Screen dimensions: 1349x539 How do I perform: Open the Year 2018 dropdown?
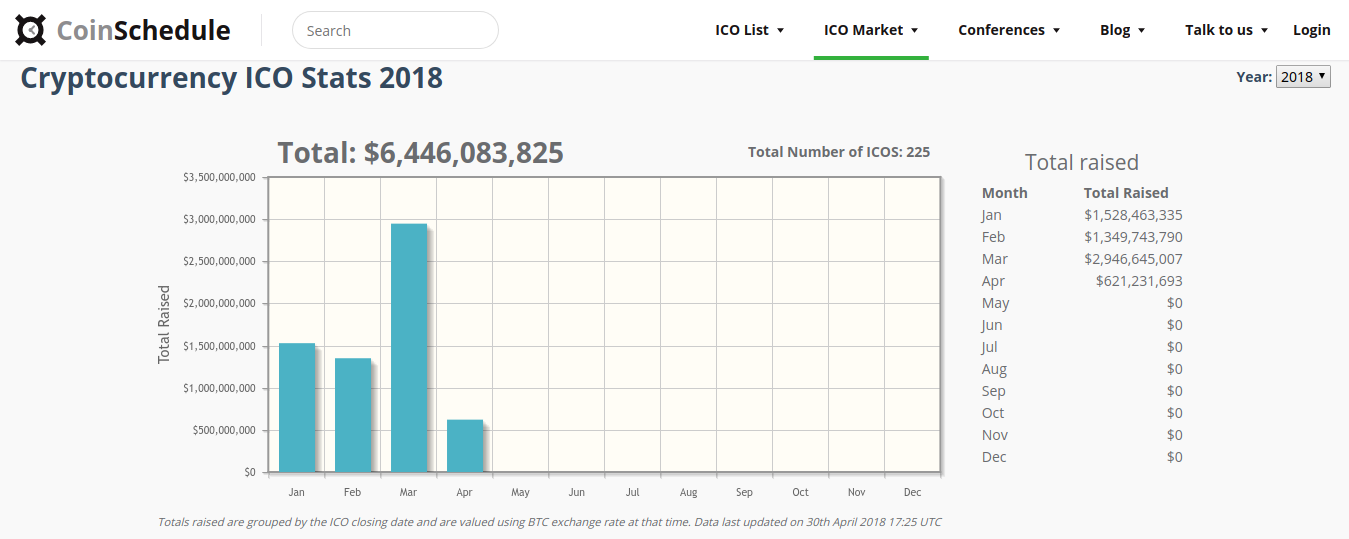click(1303, 76)
